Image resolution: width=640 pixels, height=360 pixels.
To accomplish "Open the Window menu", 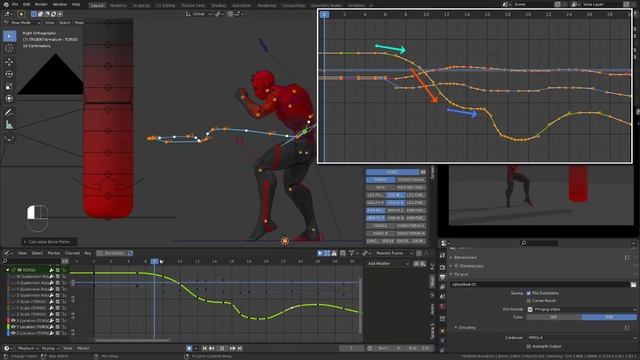I will pyautogui.click(x=60, y=4).
